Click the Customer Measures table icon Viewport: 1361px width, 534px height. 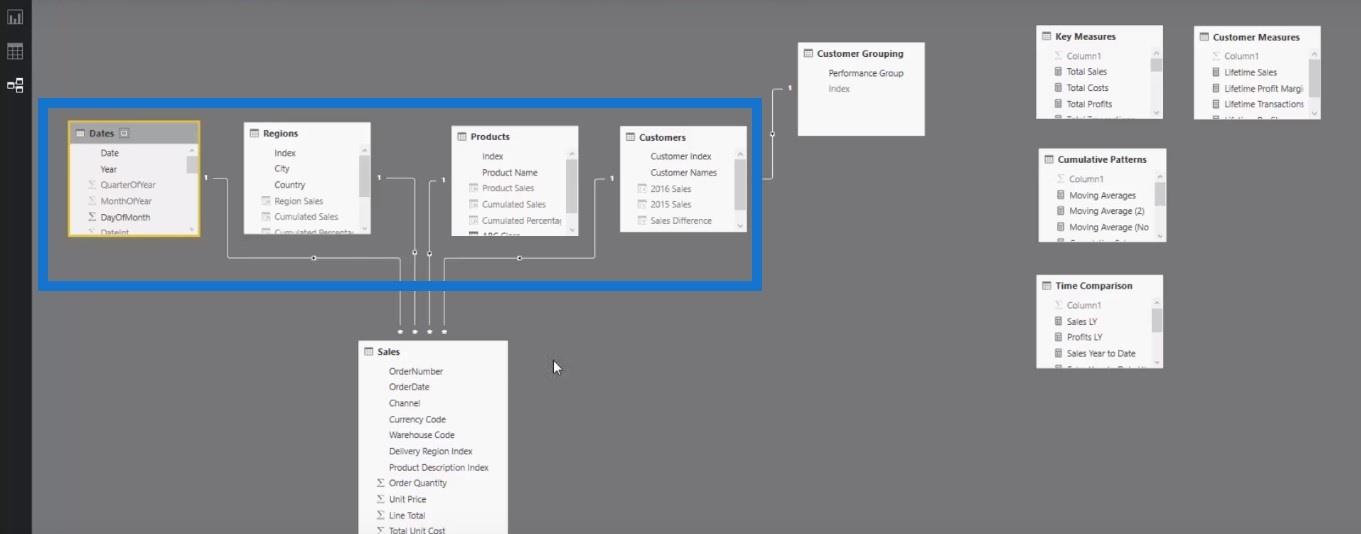(1204, 37)
